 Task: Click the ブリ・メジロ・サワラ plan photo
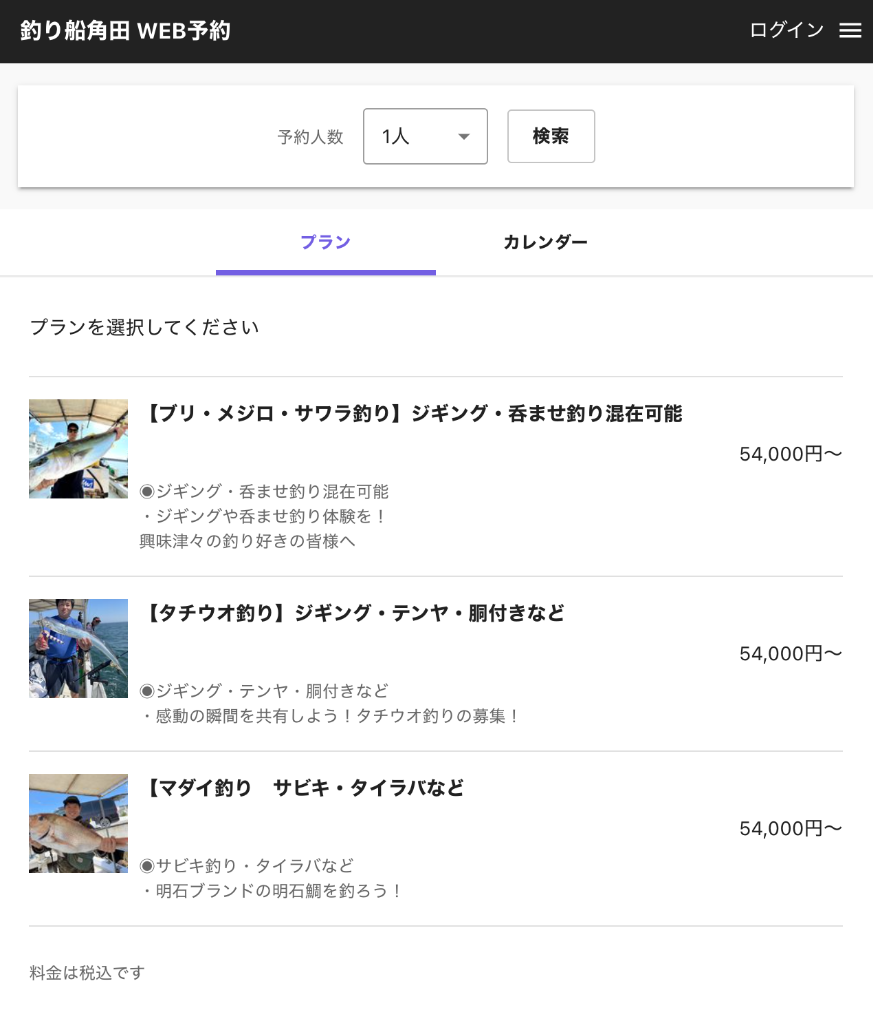click(x=78, y=449)
